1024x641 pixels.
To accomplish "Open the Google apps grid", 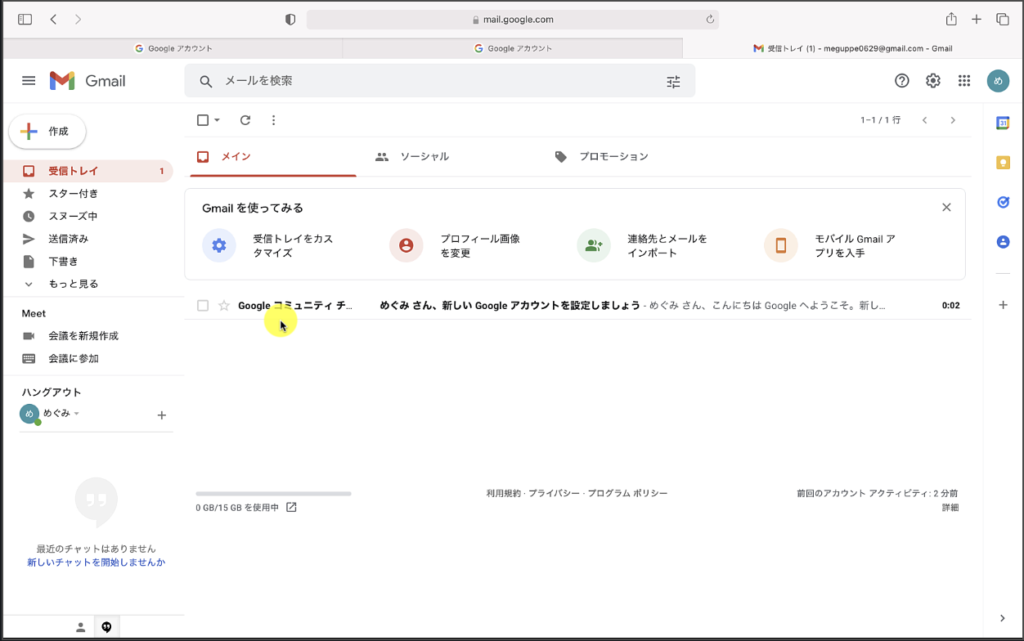I will click(964, 81).
